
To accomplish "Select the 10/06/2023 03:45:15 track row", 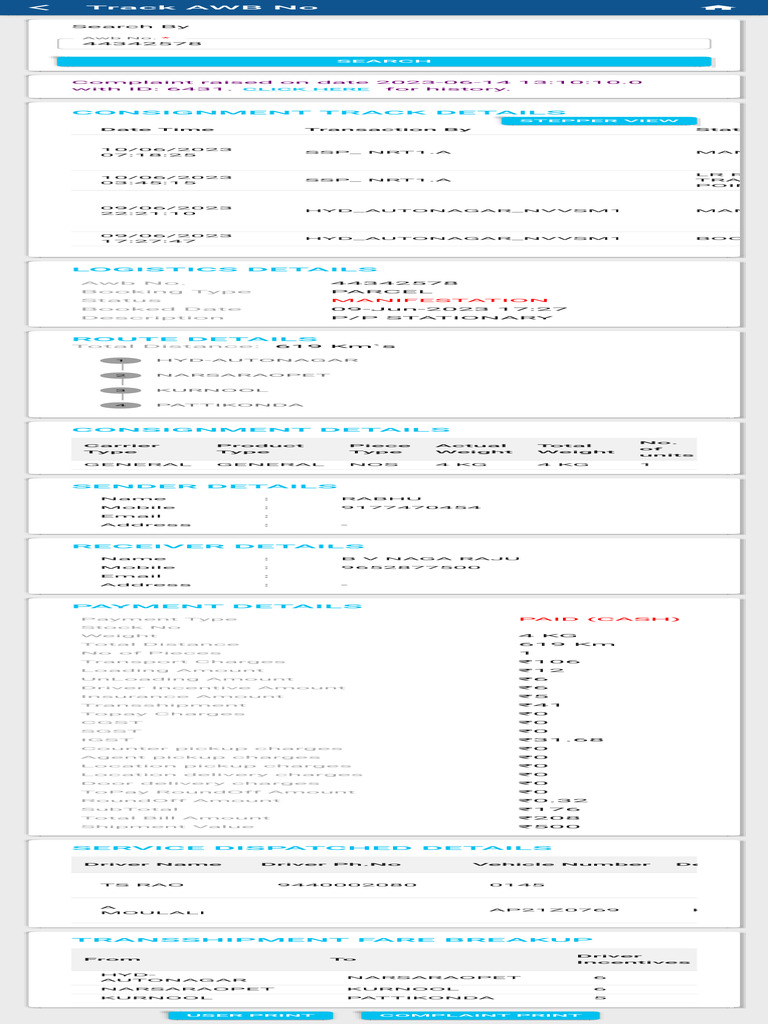I will tap(405, 180).
